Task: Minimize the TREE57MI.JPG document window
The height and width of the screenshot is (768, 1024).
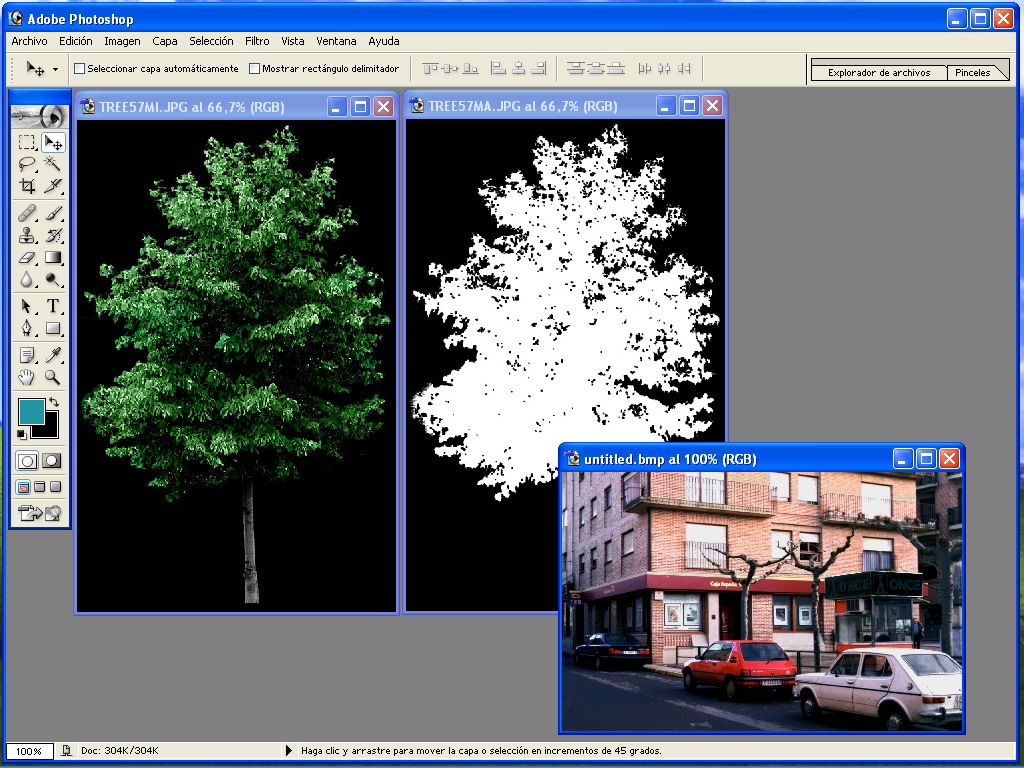Action: click(x=337, y=107)
